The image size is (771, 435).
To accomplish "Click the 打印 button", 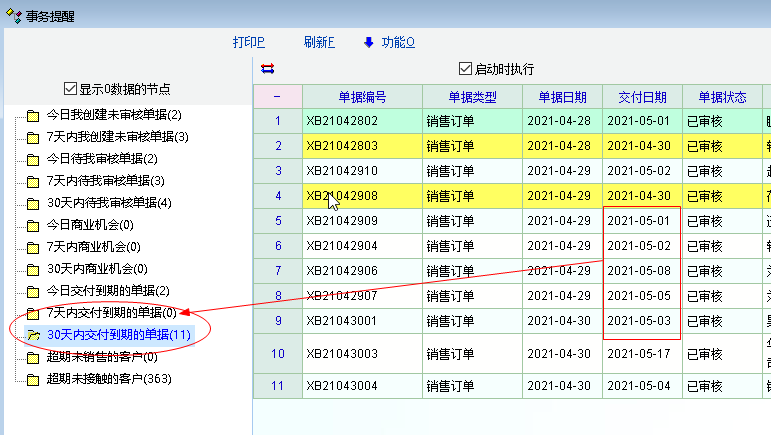I will pos(248,42).
